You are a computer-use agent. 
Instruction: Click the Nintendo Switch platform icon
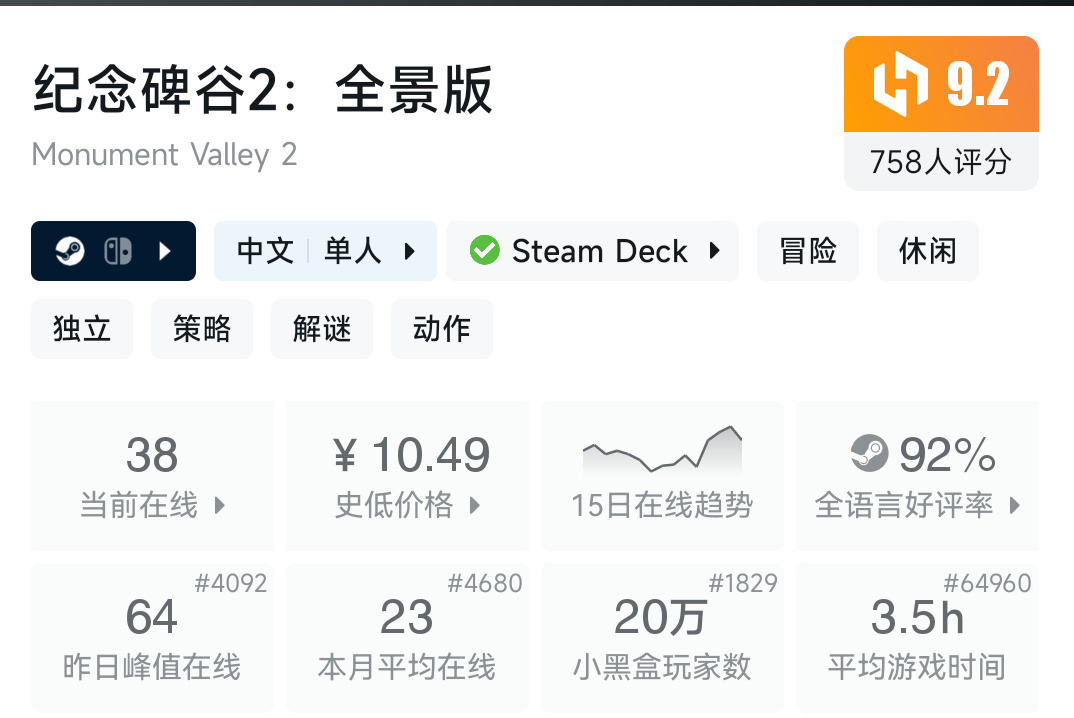(118, 251)
